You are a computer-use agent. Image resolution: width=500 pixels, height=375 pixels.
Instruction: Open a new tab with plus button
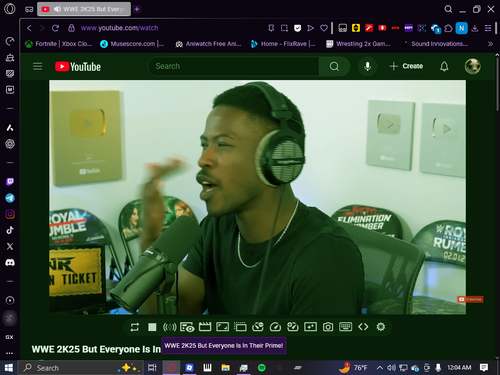[x=137, y=9]
